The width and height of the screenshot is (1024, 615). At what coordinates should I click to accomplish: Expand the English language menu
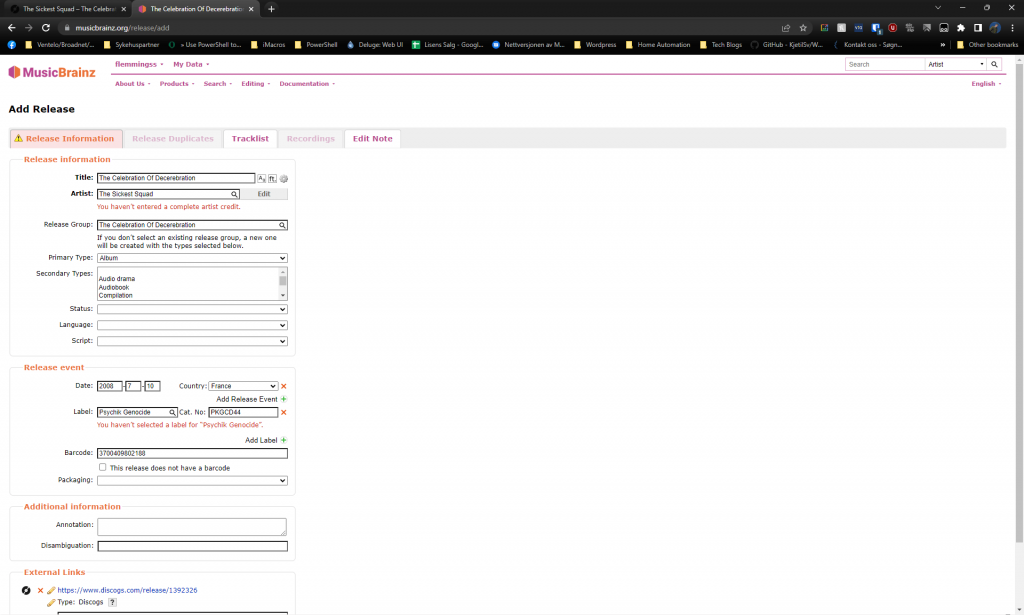985,84
